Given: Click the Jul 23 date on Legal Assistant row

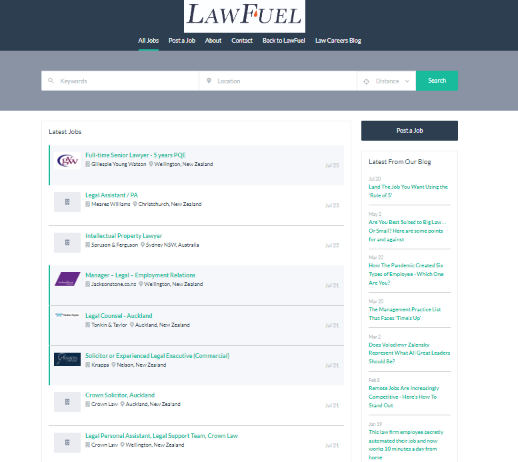Looking at the screenshot, I should pyautogui.click(x=332, y=205).
